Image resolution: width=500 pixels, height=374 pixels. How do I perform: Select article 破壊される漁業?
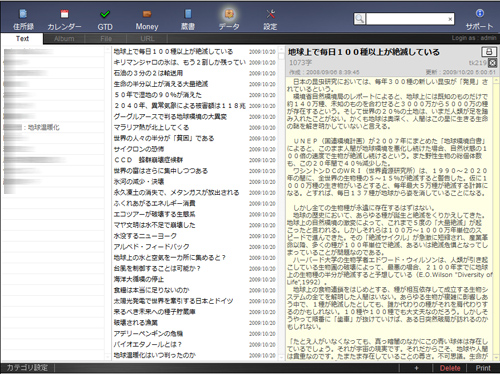195,323
